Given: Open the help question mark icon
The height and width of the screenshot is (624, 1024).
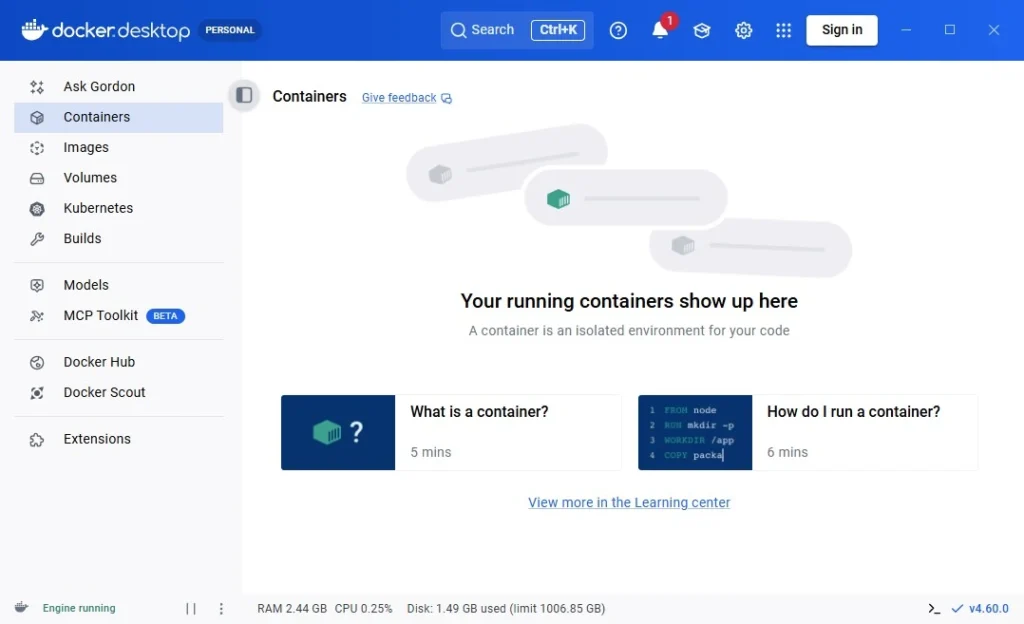Looking at the screenshot, I should click(618, 30).
